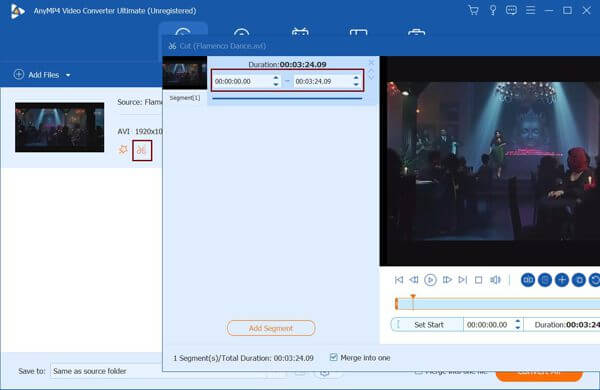Toggle the Merge into one checkbox
This screenshot has width=600, height=390.
point(334,357)
